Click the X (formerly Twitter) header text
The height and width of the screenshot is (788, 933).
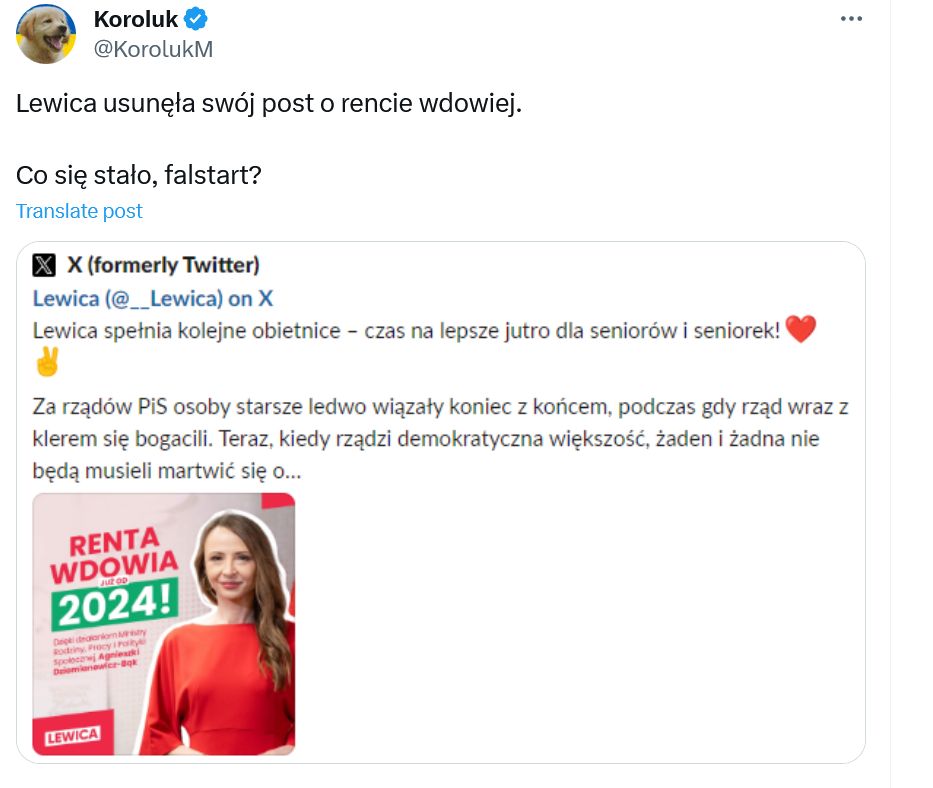[x=164, y=264]
